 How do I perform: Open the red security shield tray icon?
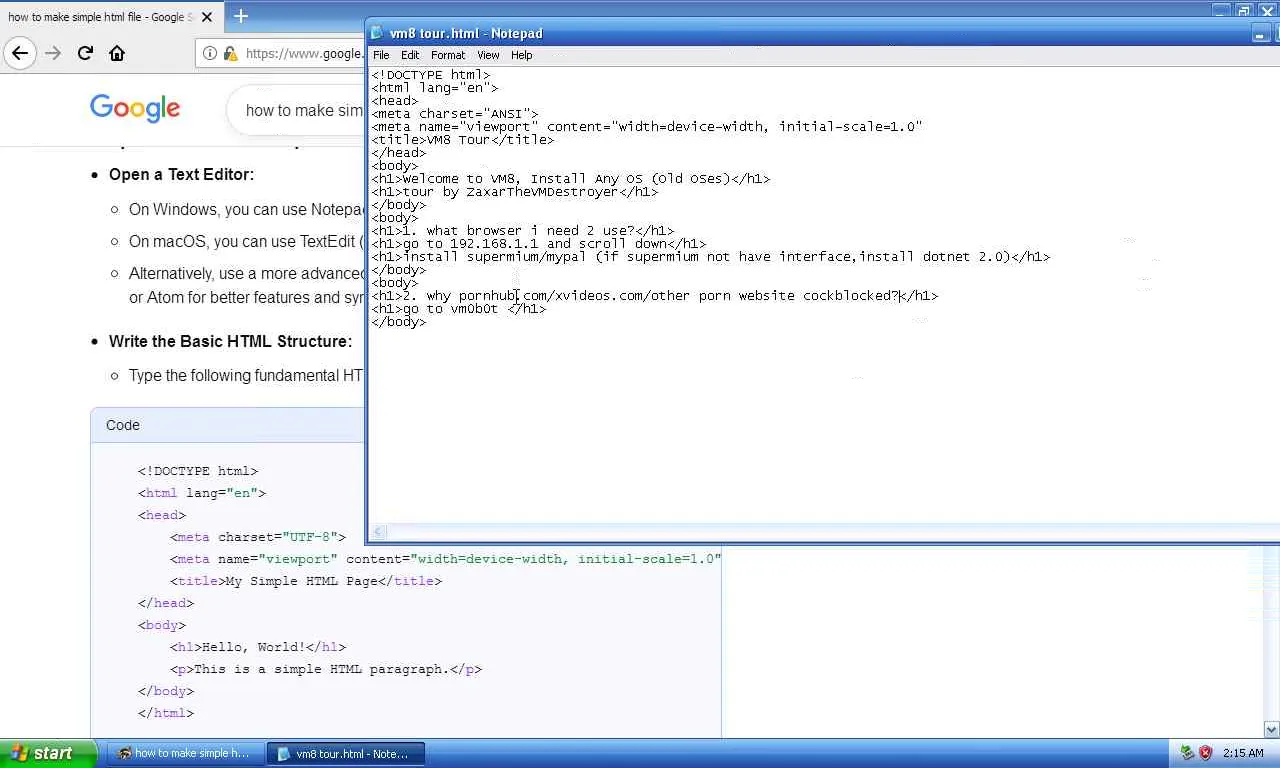point(1205,753)
